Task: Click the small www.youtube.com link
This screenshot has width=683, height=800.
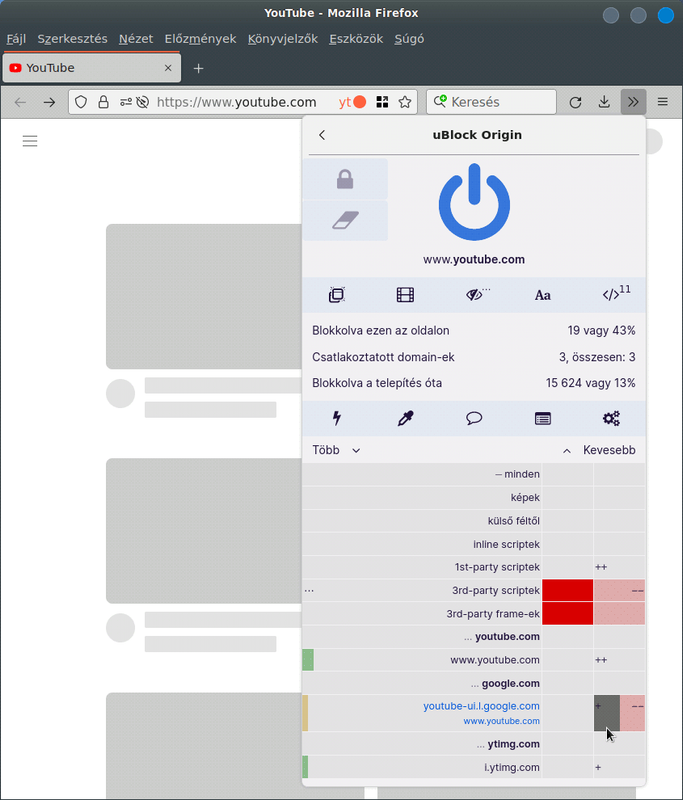Action: click(501, 721)
